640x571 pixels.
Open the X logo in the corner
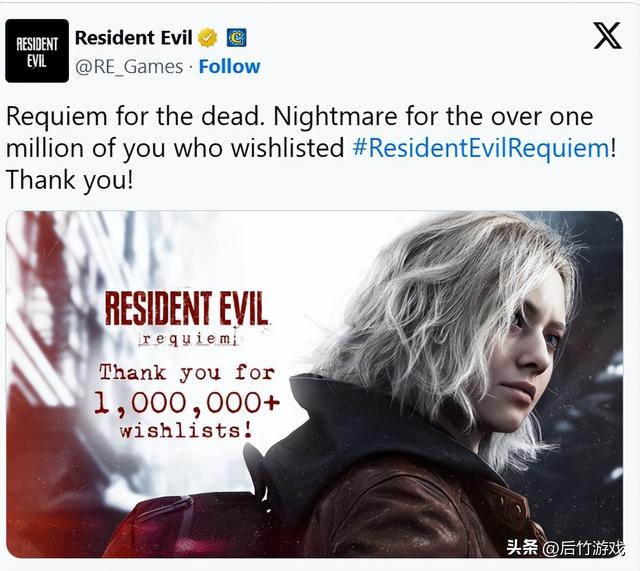click(x=607, y=36)
